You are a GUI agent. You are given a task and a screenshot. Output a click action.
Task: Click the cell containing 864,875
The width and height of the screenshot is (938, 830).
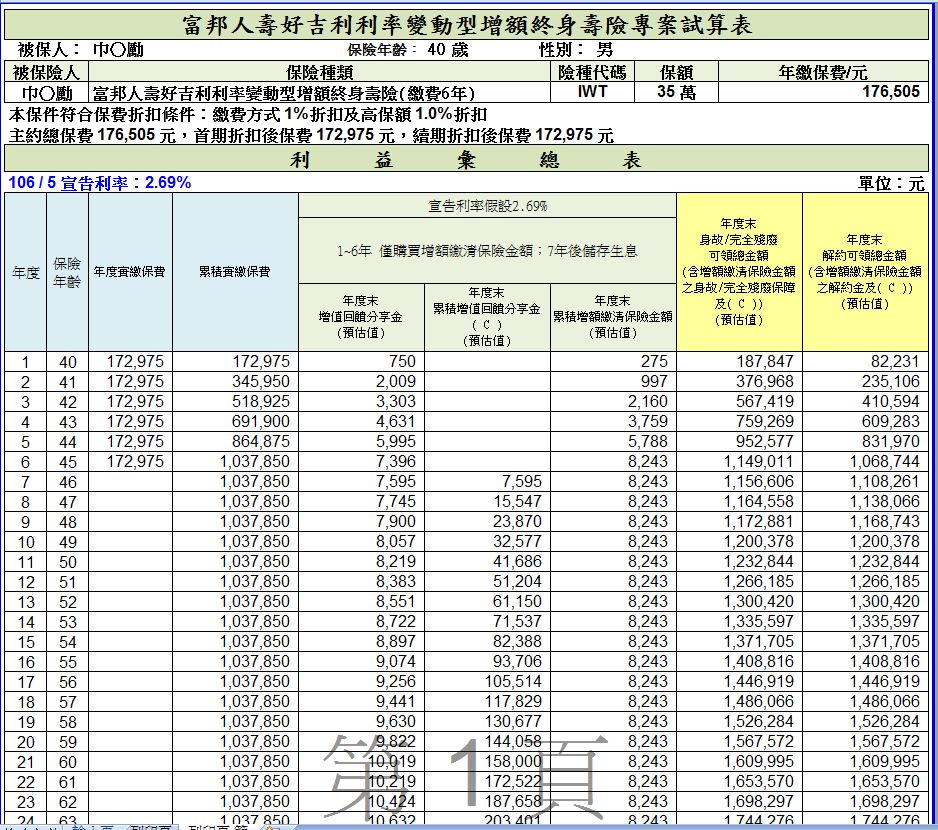click(x=235, y=442)
